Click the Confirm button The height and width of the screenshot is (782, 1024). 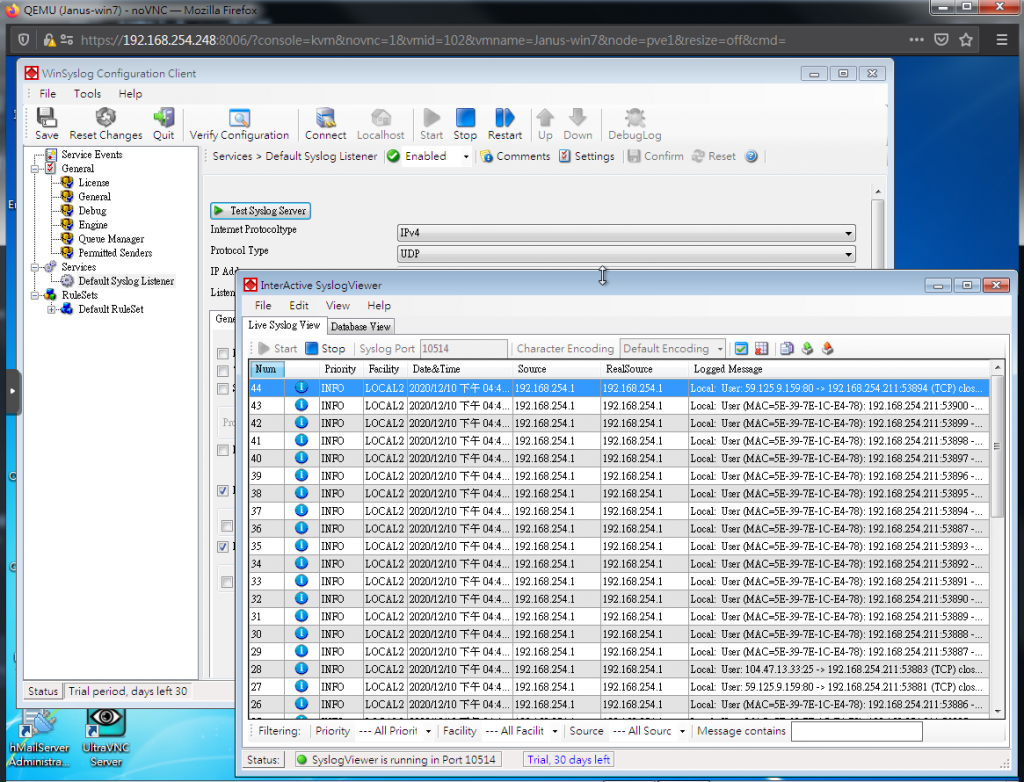[656, 156]
